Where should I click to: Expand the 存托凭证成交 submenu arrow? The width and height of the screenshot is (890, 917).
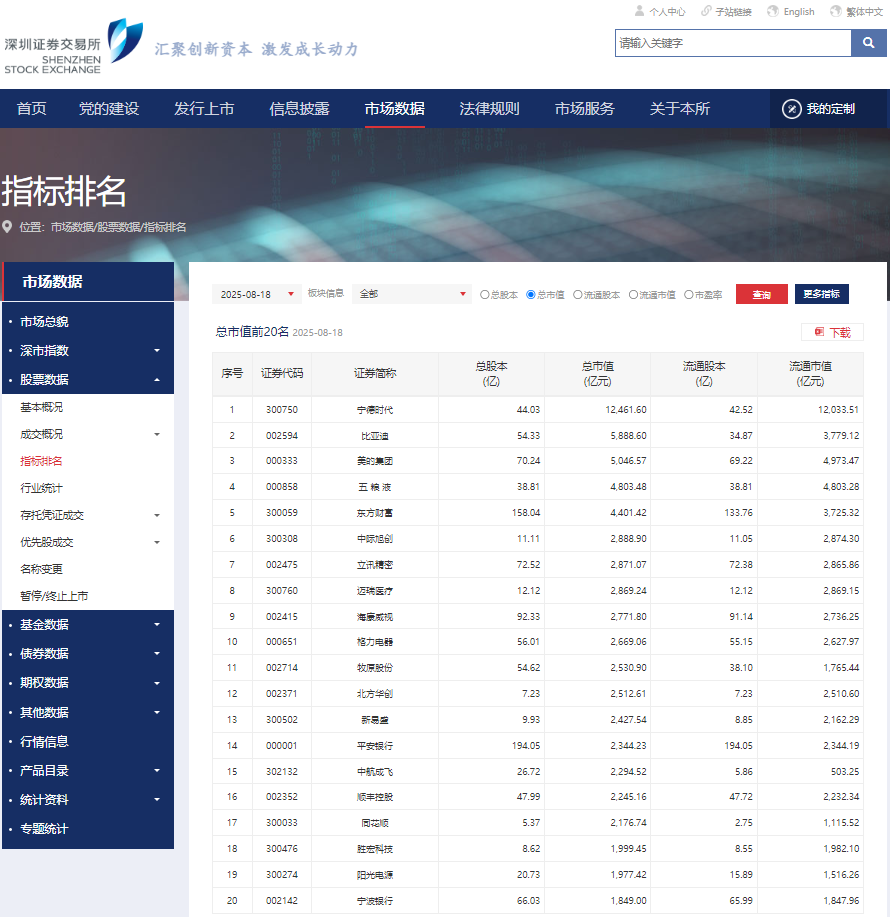pyautogui.click(x=157, y=516)
